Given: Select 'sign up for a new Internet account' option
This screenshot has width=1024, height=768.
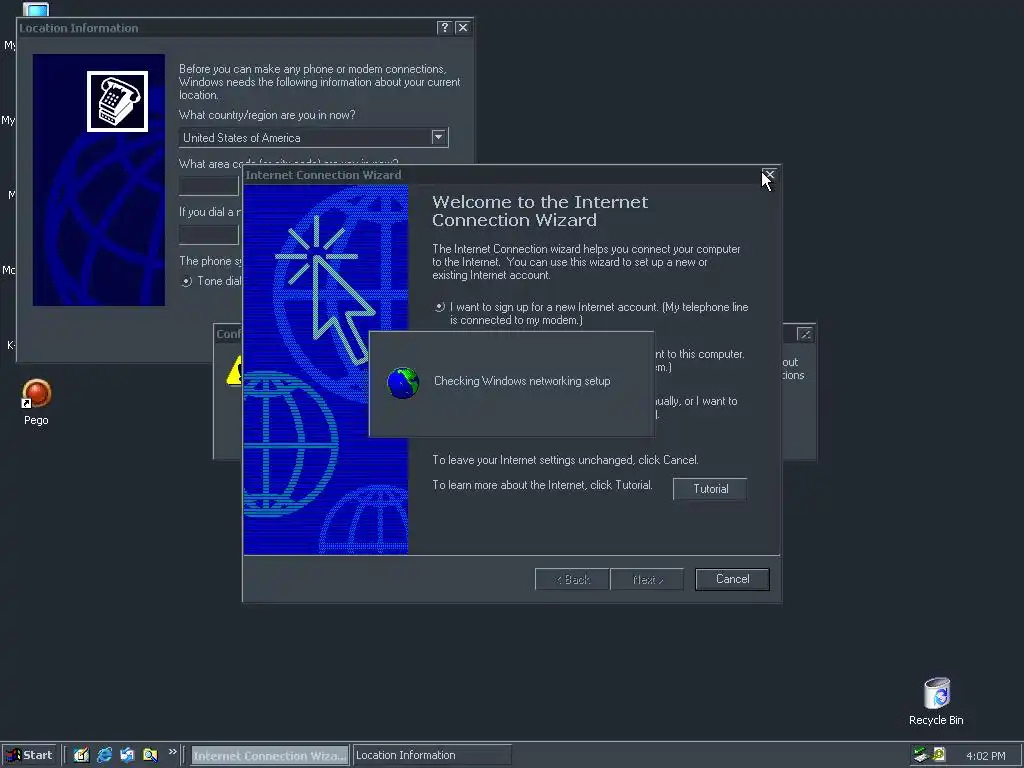Looking at the screenshot, I should (440, 307).
